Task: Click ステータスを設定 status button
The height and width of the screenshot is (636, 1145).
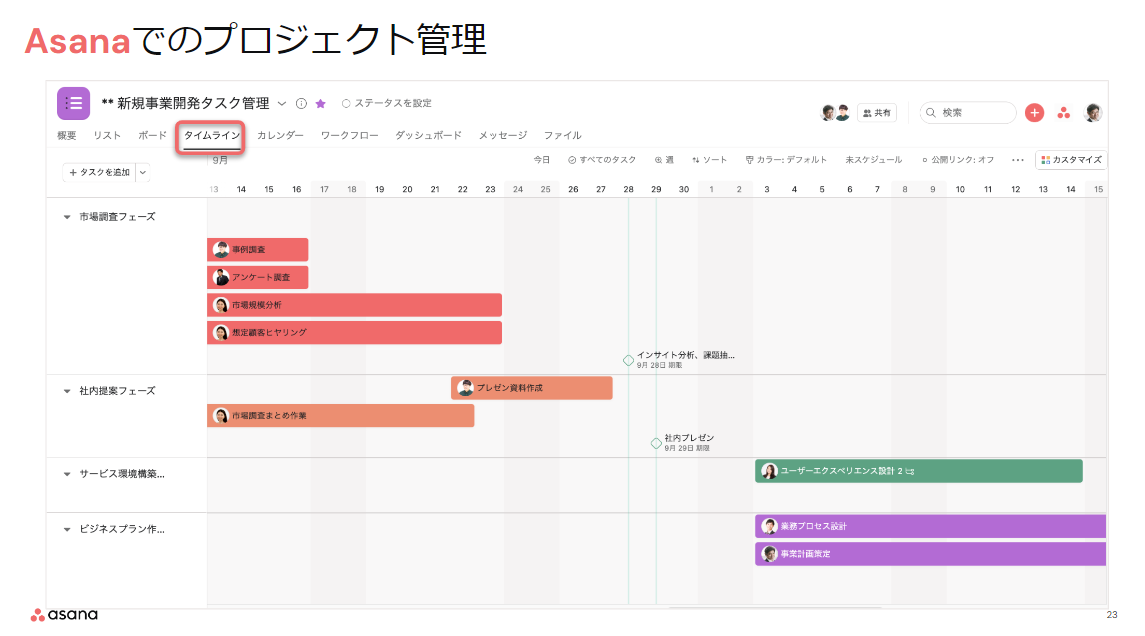Action: pos(387,103)
